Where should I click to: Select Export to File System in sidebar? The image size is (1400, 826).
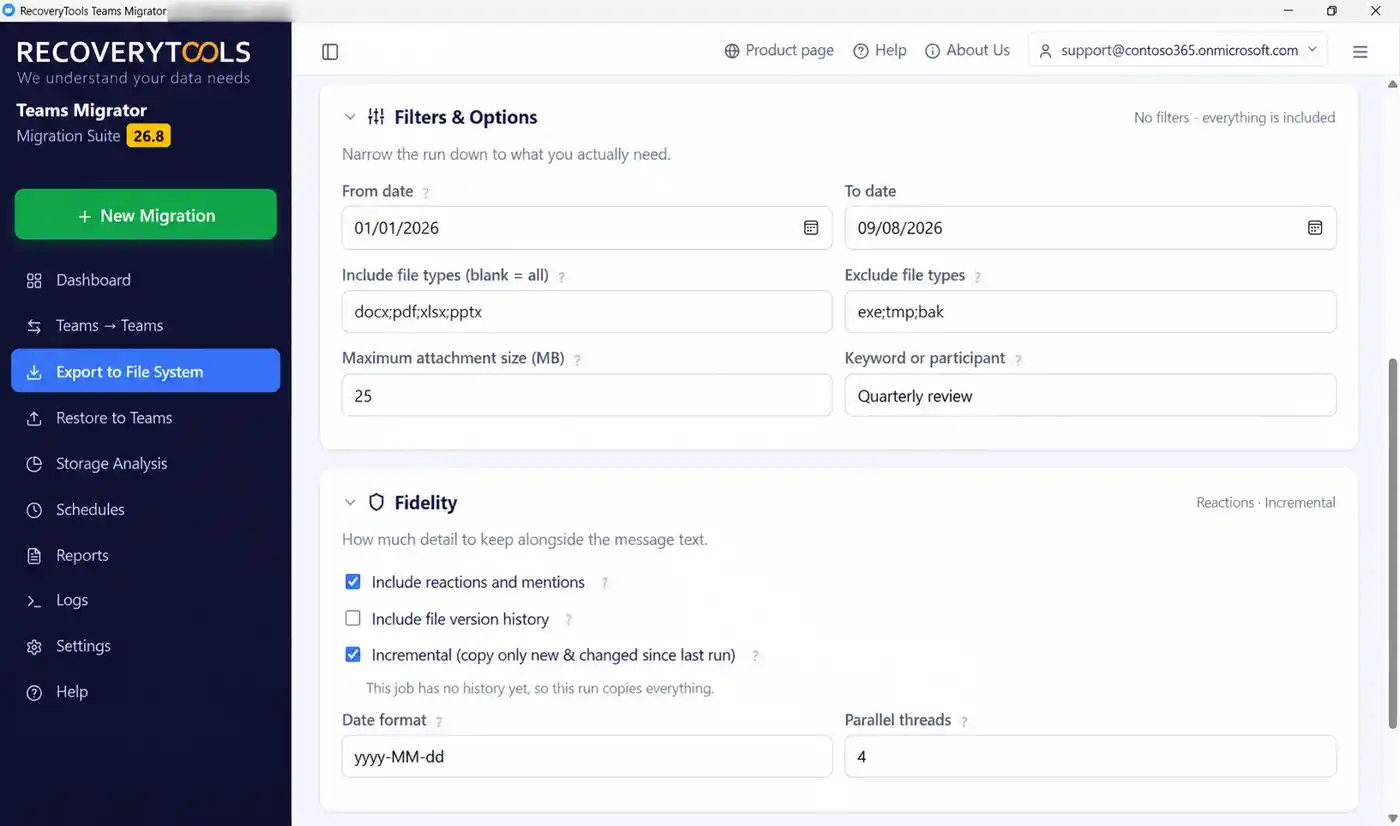(x=145, y=371)
